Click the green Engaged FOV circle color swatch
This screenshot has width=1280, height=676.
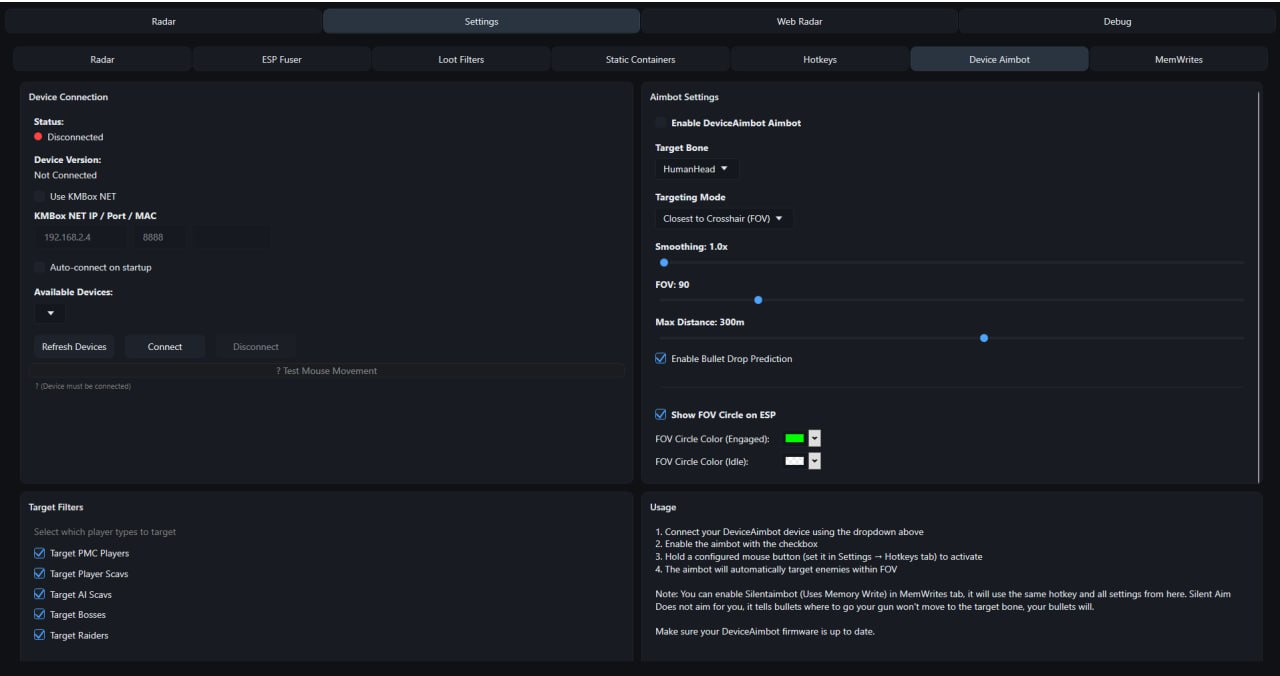click(x=795, y=438)
